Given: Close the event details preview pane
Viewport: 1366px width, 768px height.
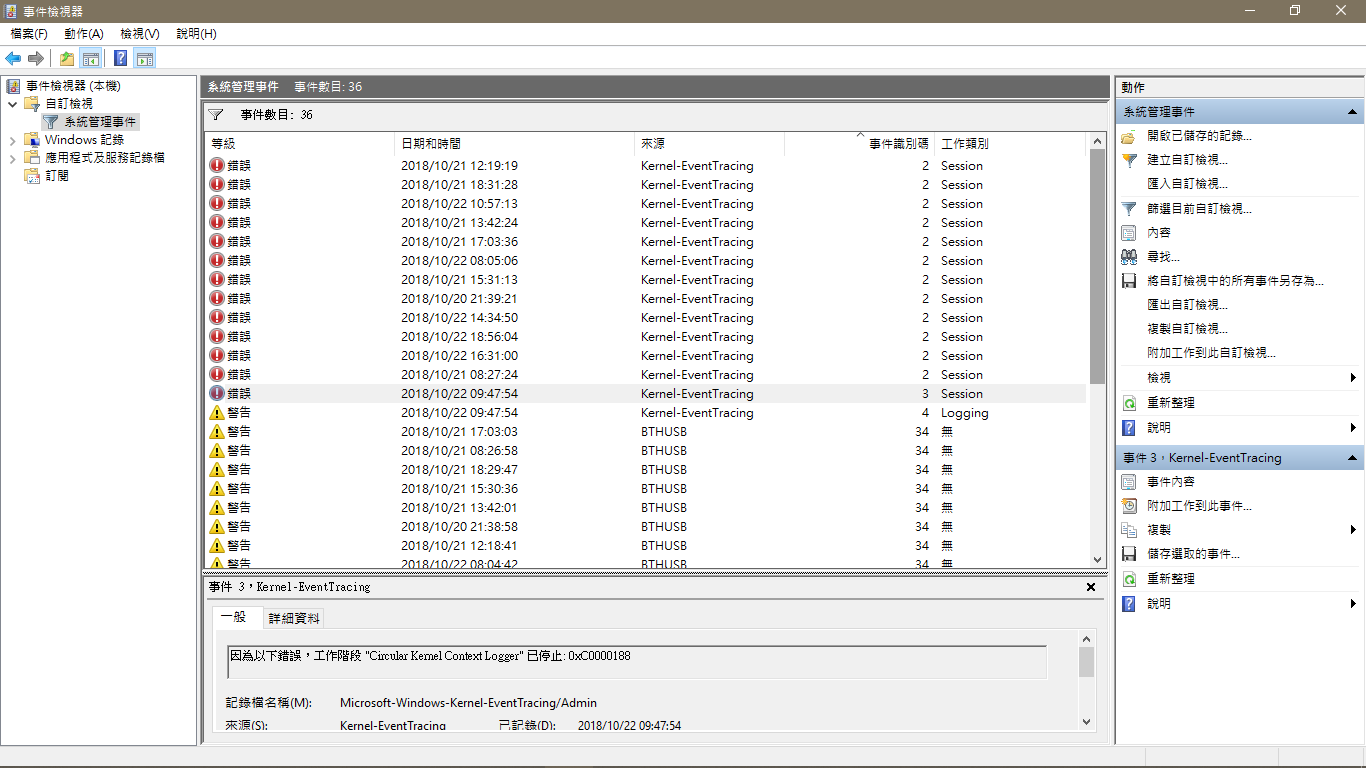Looking at the screenshot, I should pos(1091,587).
